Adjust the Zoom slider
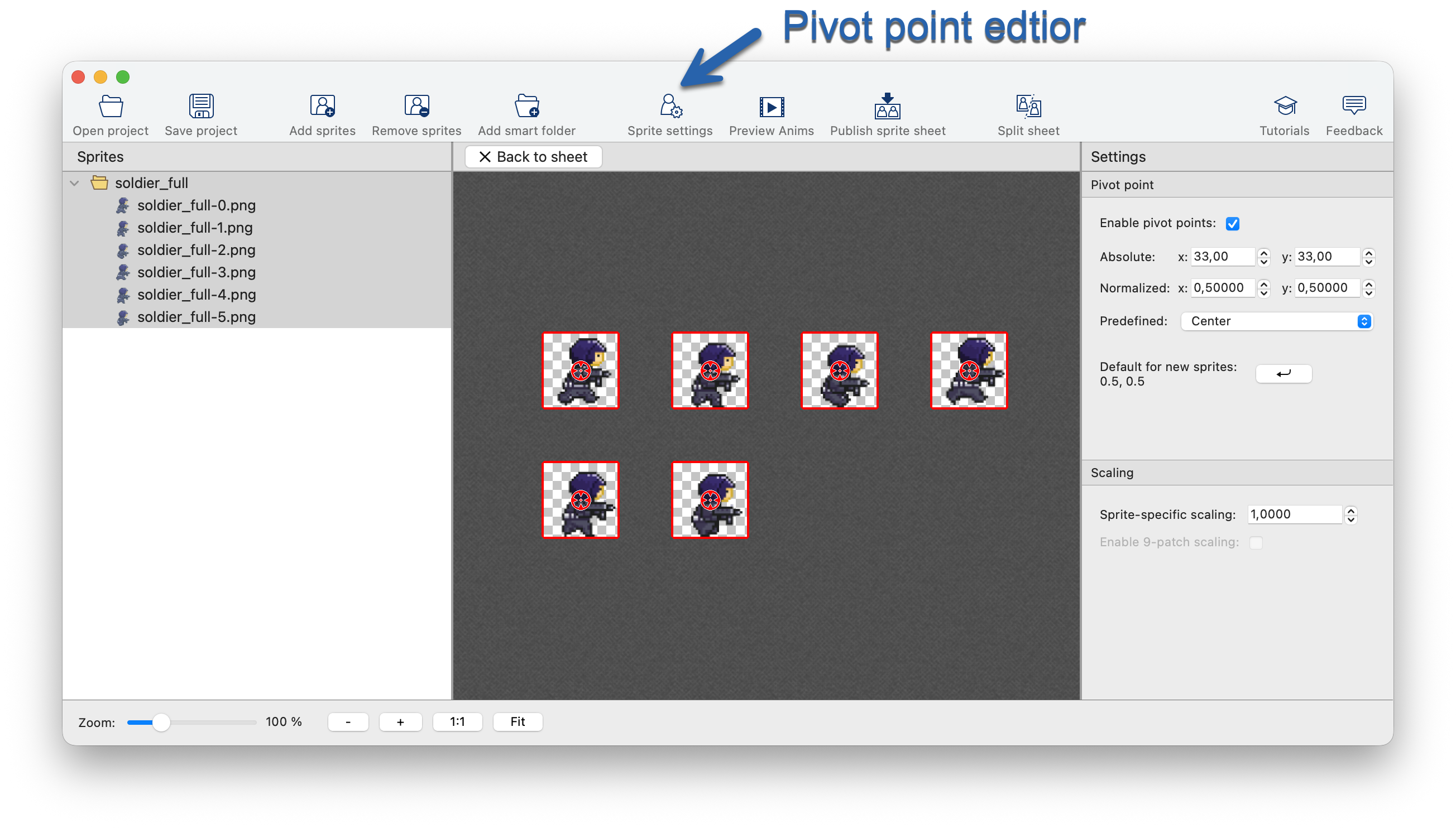Viewport: 1456px width, 828px height. coord(163,721)
